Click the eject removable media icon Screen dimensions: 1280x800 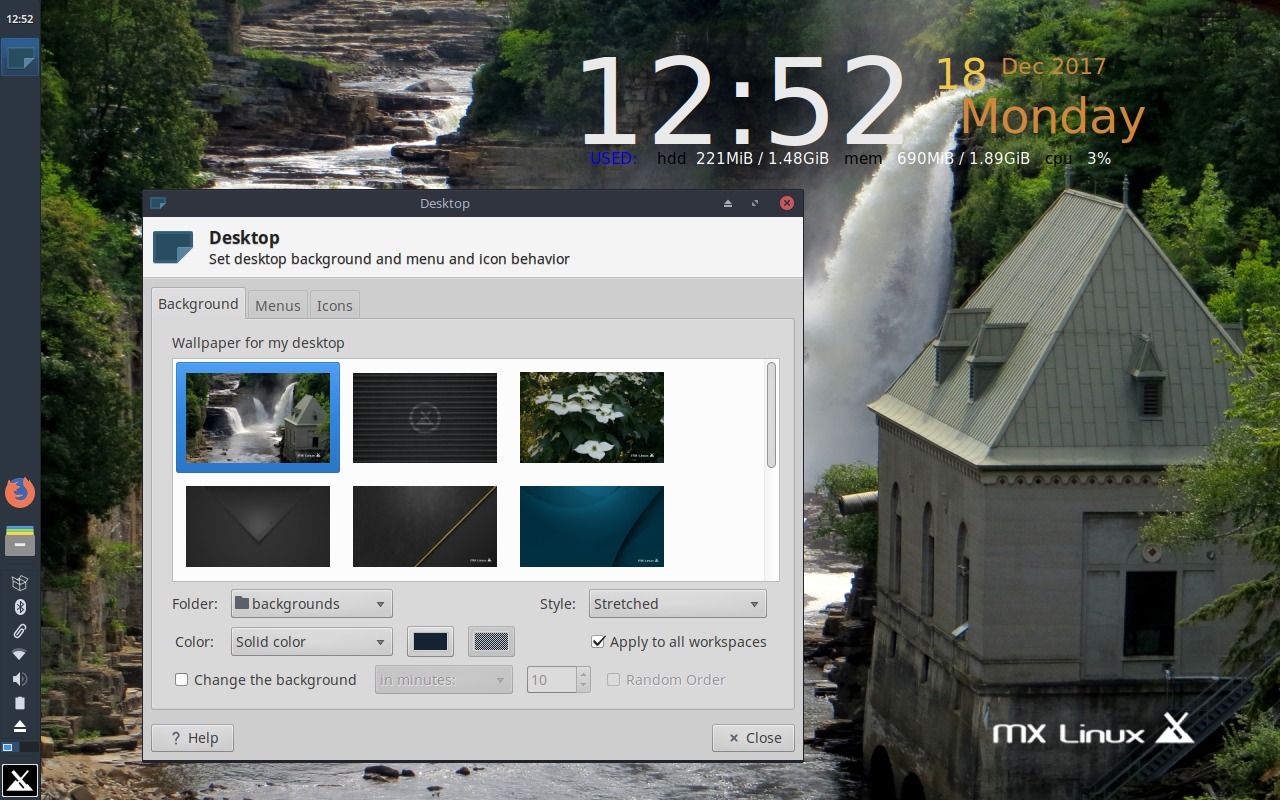[20, 726]
